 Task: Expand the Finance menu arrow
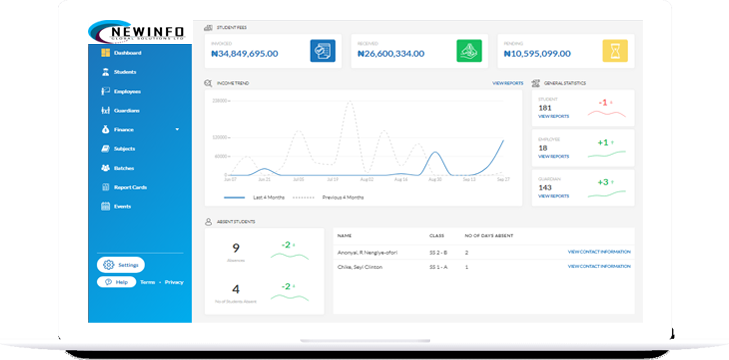pos(177,130)
